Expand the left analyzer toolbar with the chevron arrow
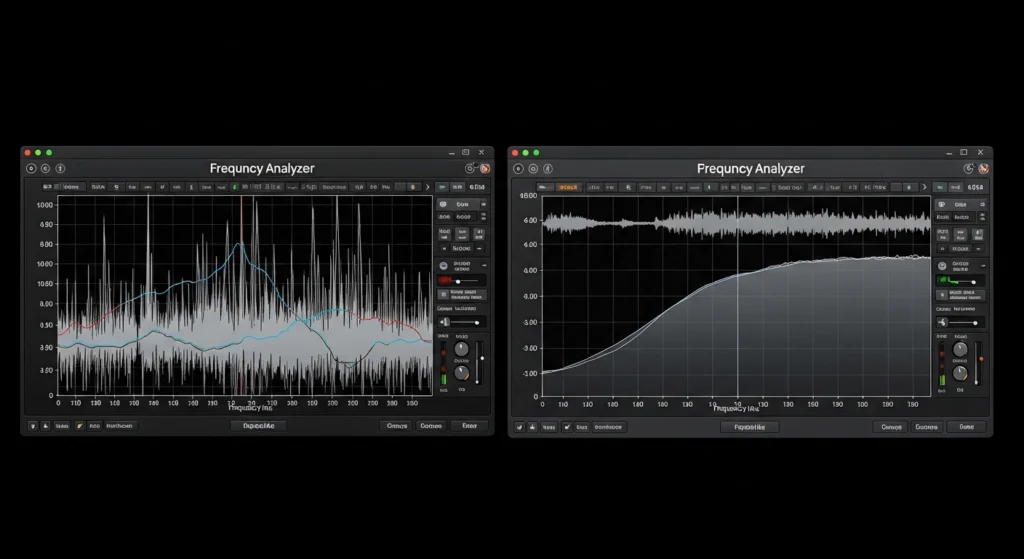1024x559 pixels. (428, 187)
